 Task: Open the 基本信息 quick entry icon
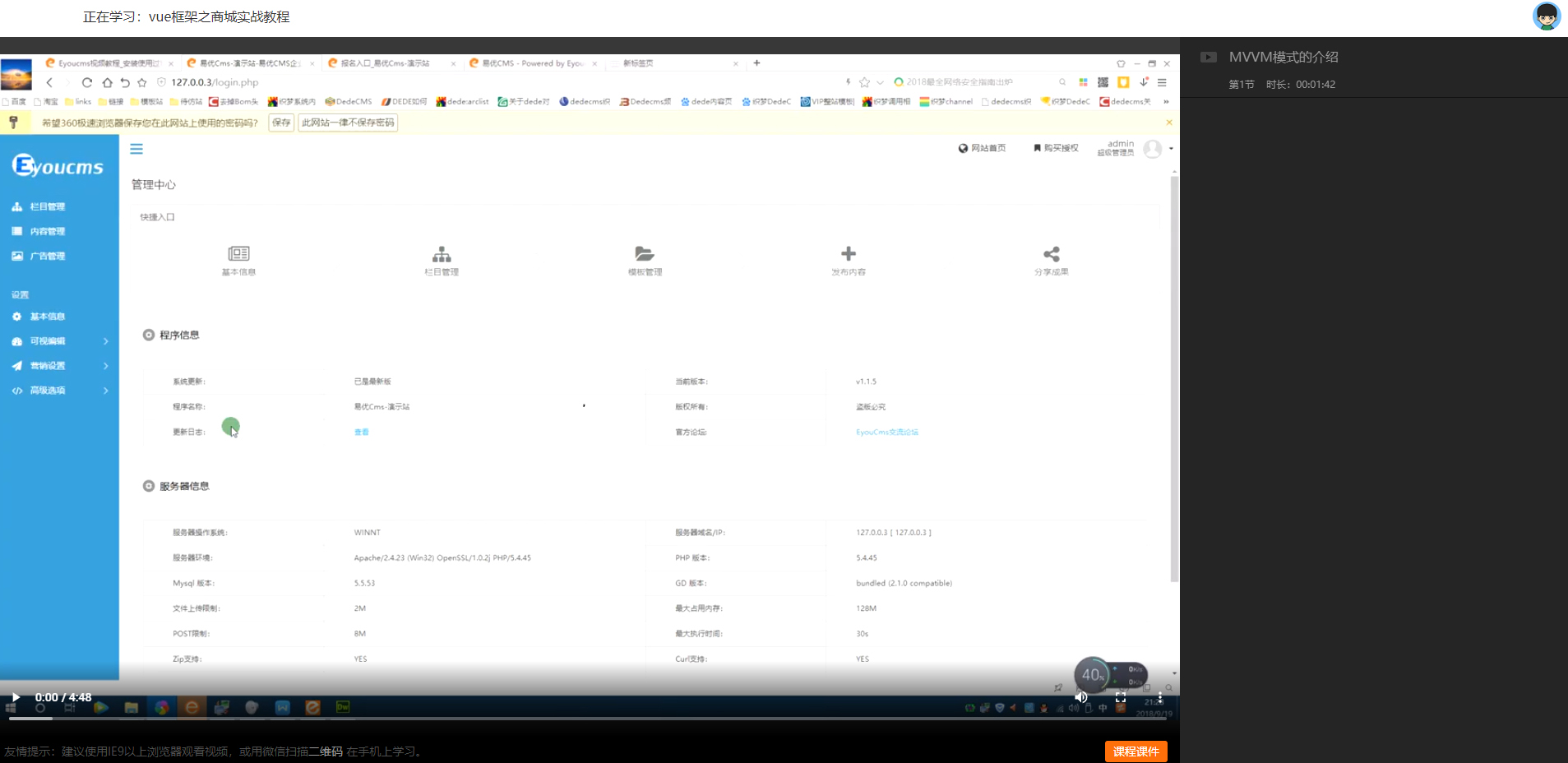[x=238, y=254]
